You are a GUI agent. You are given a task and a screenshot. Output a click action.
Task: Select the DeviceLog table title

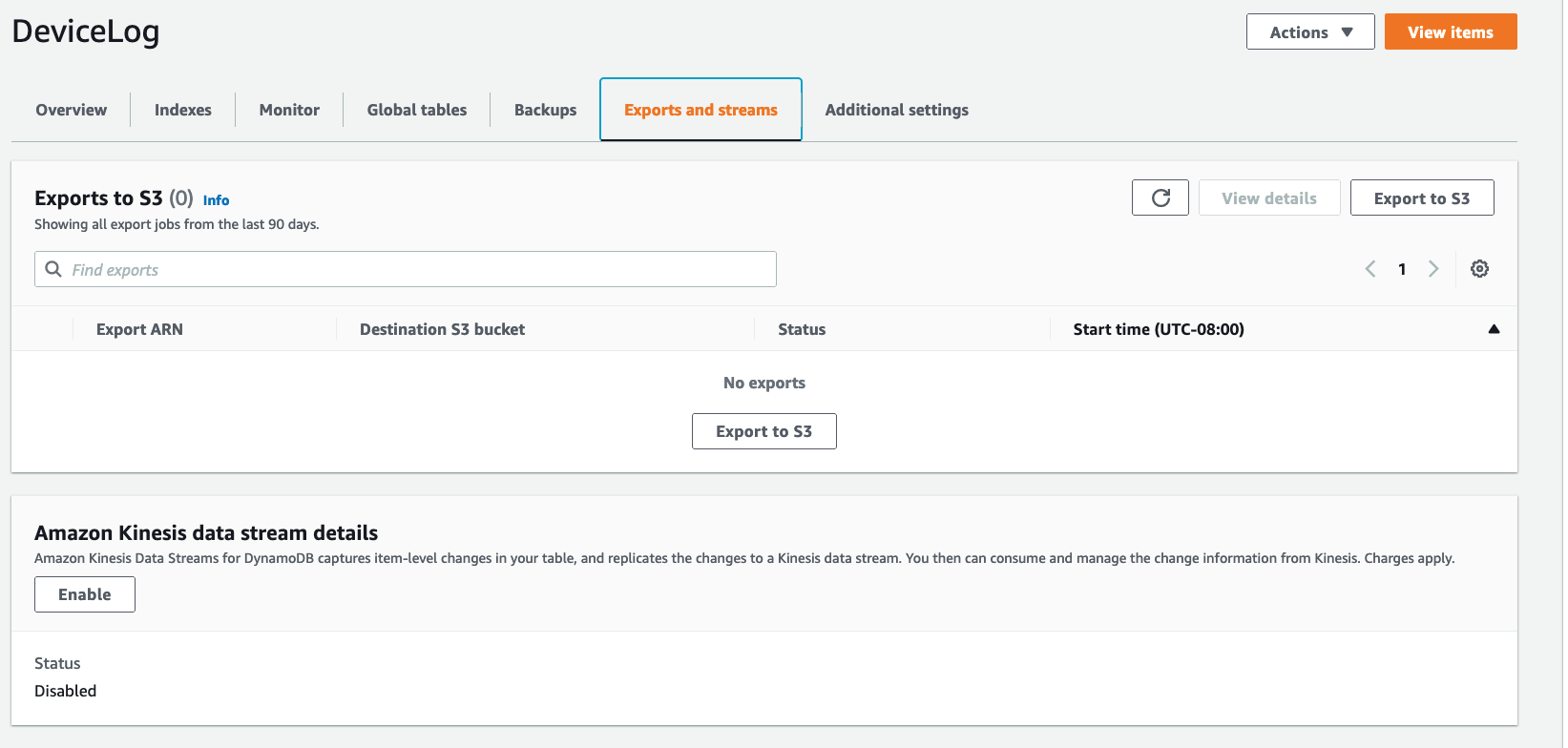pyautogui.click(x=86, y=31)
